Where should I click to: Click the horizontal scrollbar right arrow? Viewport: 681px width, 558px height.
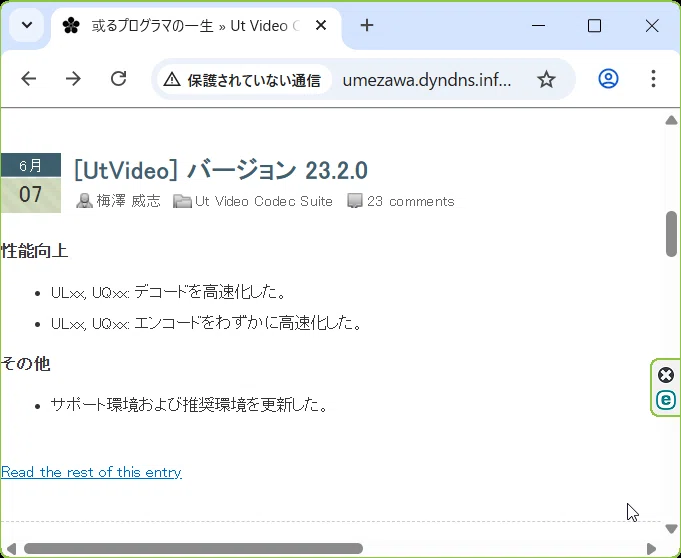651,548
